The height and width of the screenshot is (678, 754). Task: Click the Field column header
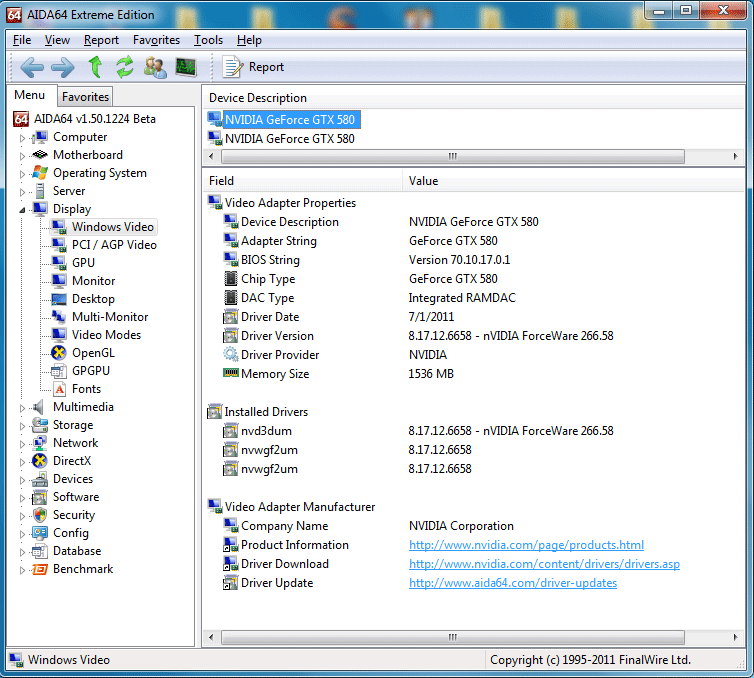point(302,181)
